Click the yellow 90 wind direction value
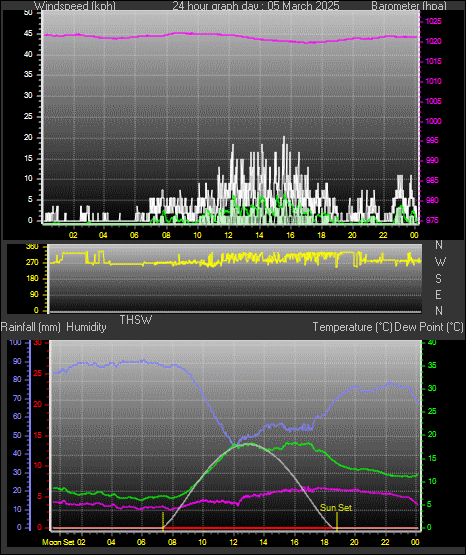Image resolution: width=466 pixels, height=555 pixels. click(x=34, y=294)
